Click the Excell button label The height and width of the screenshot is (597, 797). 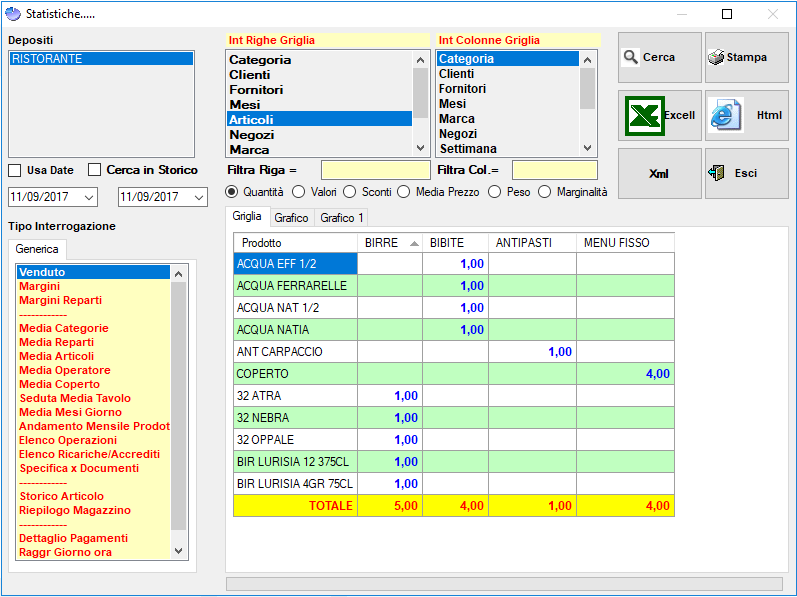[680, 115]
